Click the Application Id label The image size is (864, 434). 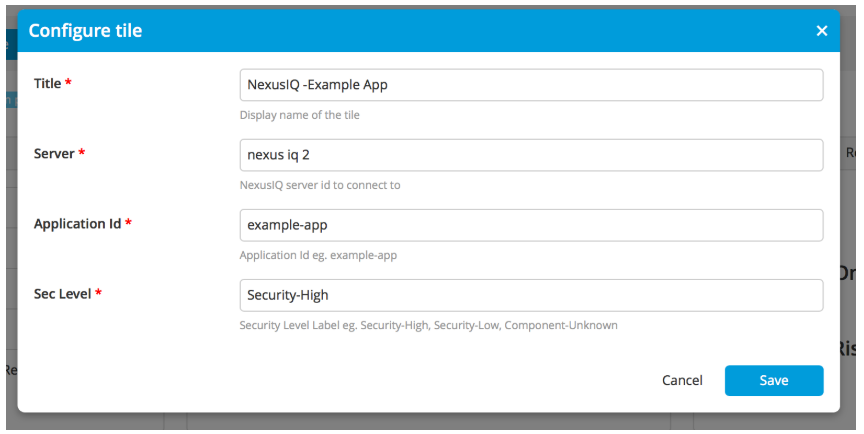click(x=77, y=224)
